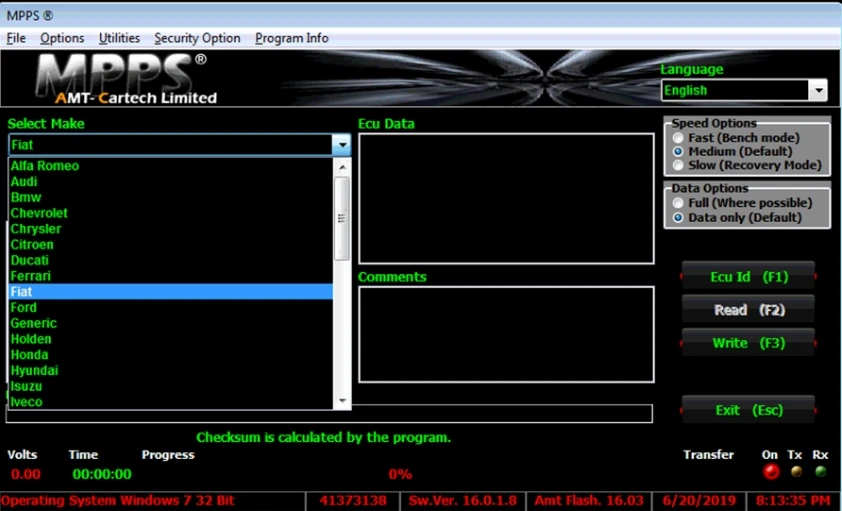The image size is (842, 511).
Task: Choose Iveco from the make list
Action: click(x=171, y=402)
